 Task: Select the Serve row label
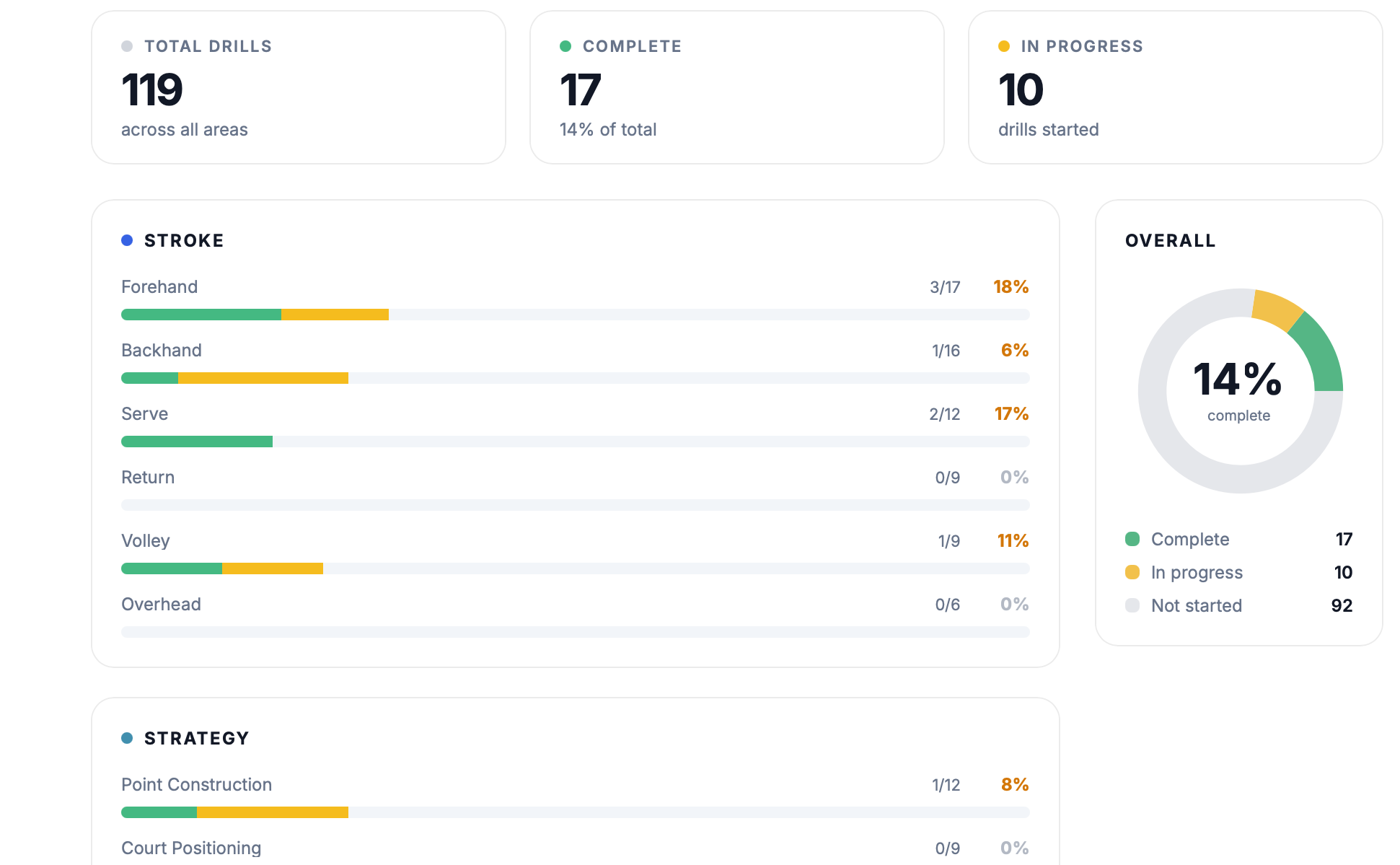click(x=144, y=414)
